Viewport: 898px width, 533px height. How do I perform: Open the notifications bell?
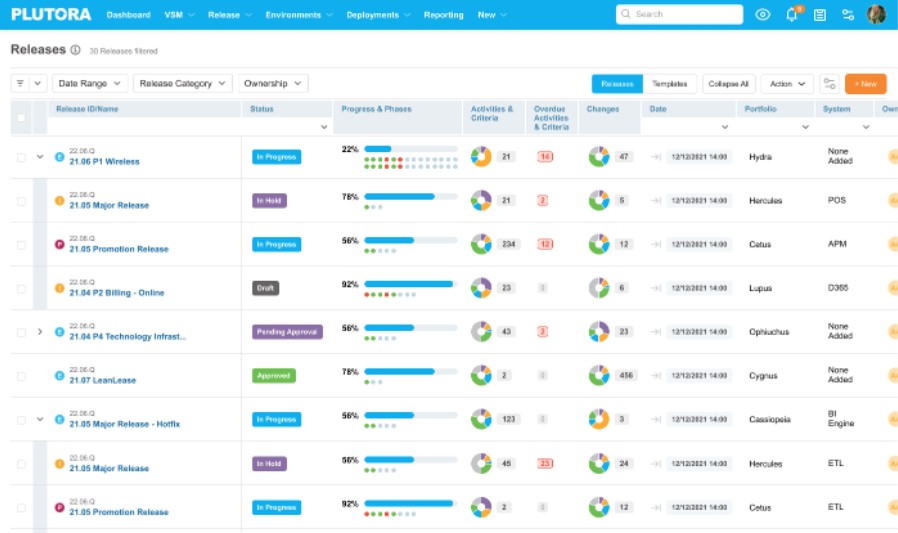click(791, 15)
